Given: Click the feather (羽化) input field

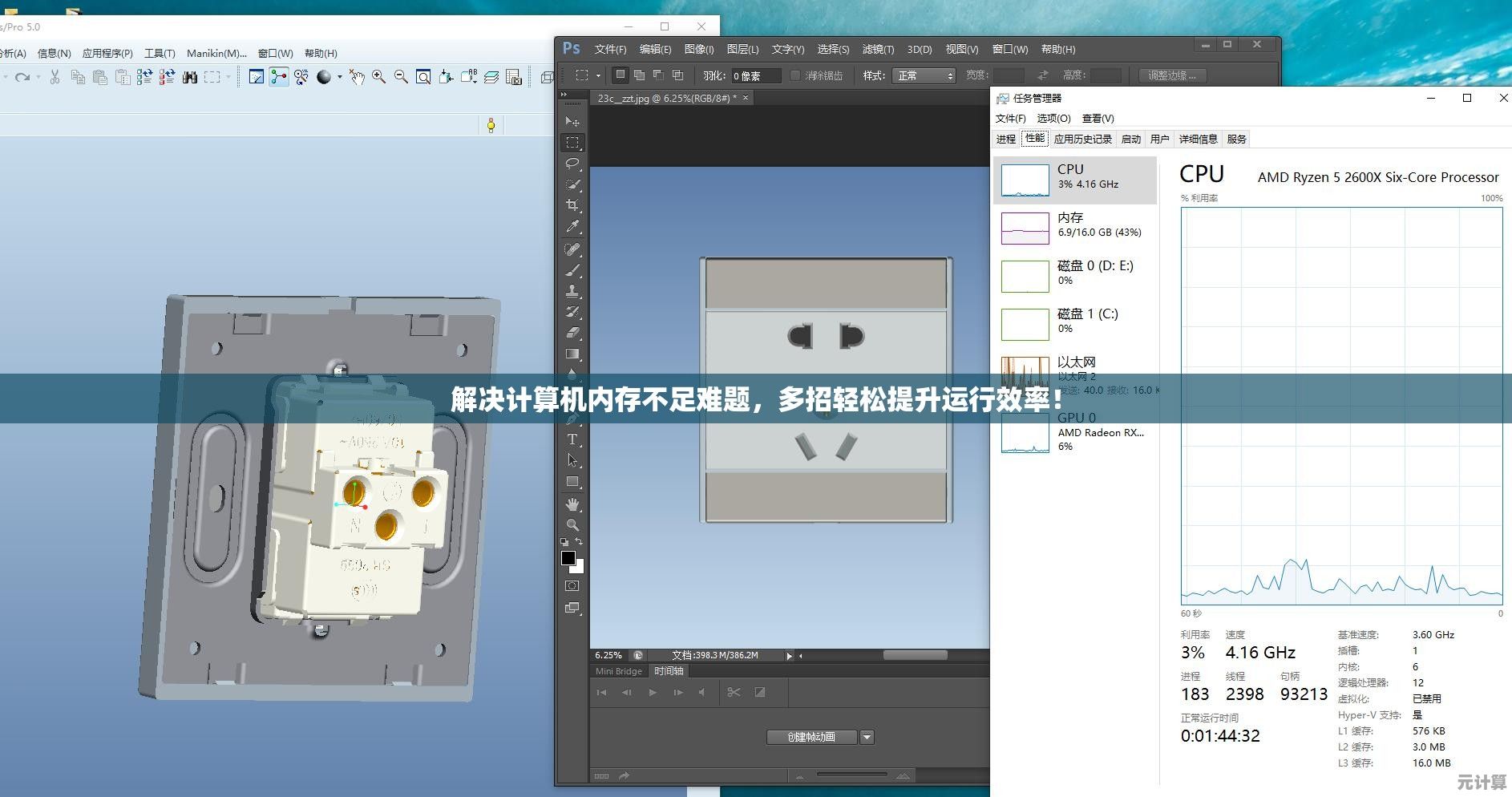Looking at the screenshot, I should click(x=756, y=75).
